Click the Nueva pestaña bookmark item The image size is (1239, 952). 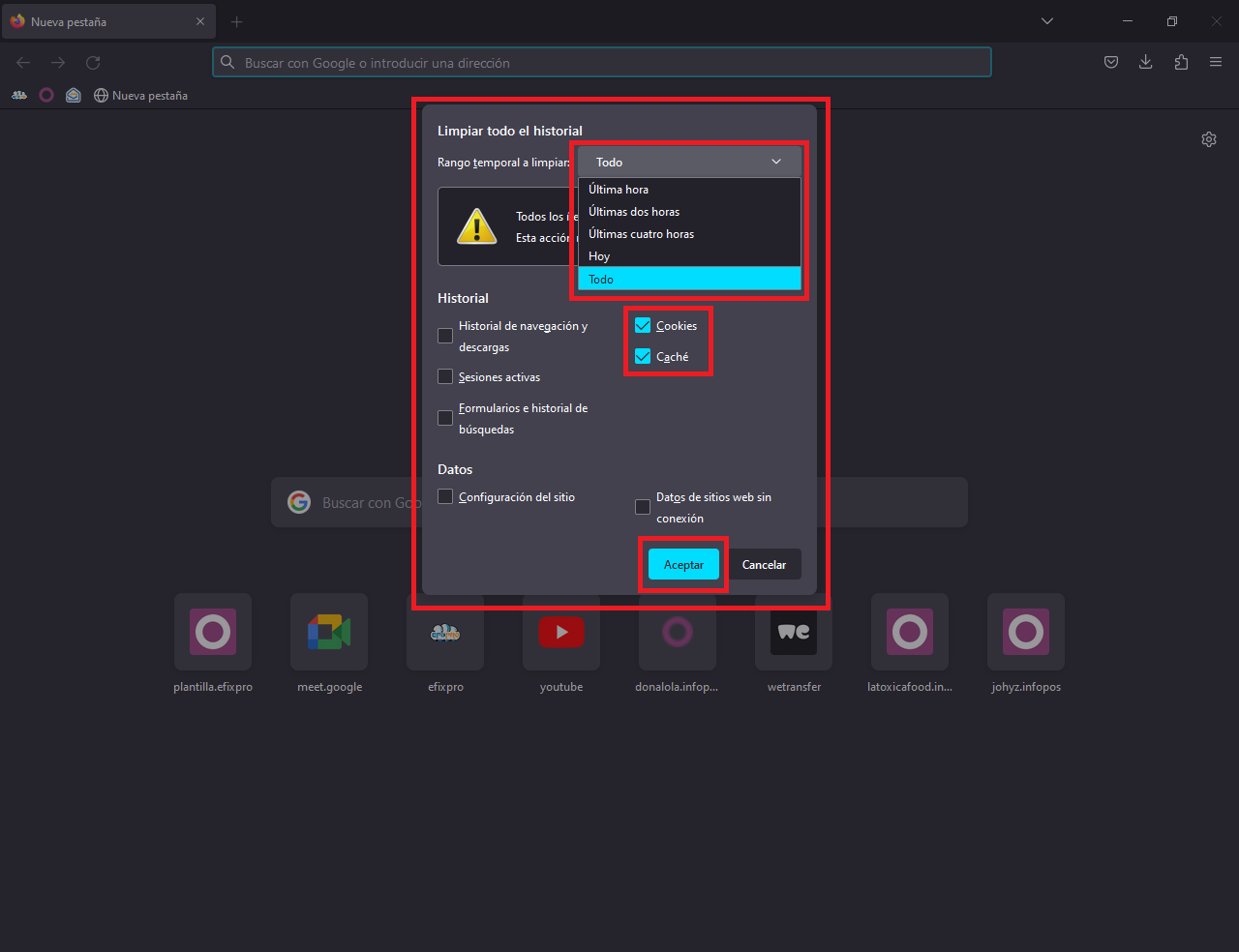click(140, 96)
